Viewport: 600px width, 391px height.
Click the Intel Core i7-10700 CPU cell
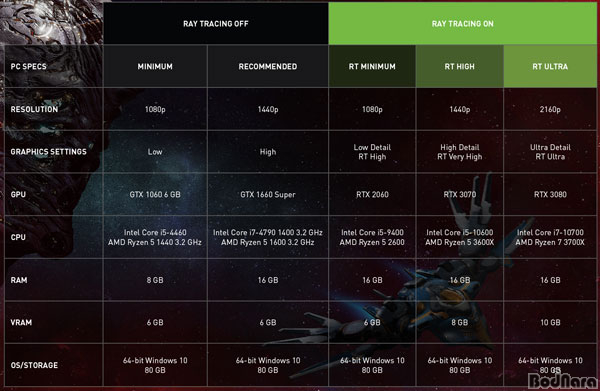tap(550, 237)
